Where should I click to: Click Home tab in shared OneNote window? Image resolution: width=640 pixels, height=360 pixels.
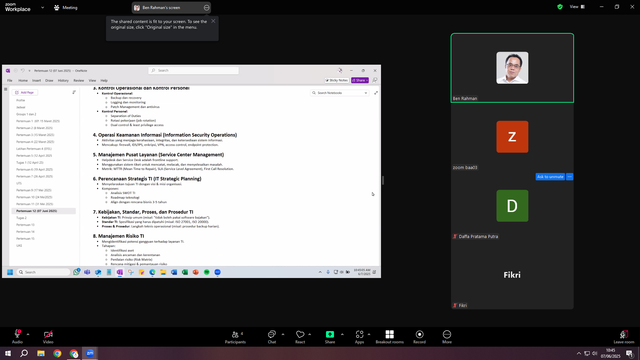23,81
